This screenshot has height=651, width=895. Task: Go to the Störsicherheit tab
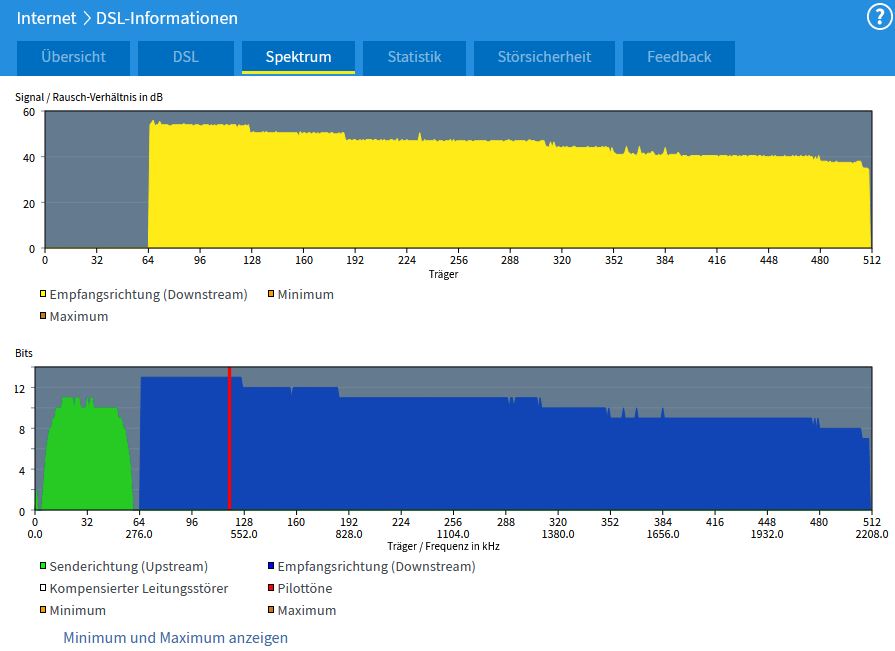544,58
